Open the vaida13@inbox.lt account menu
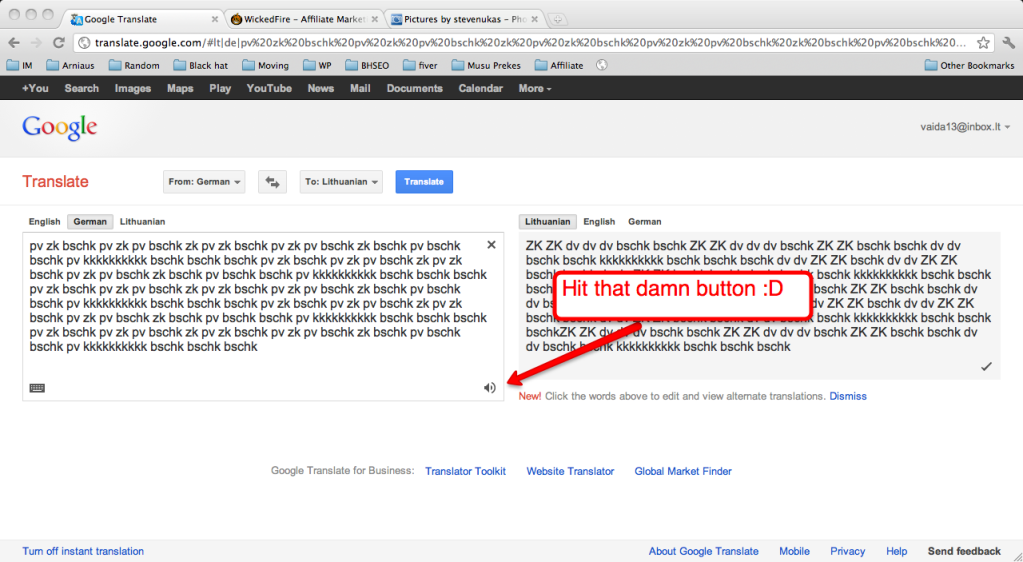The width and height of the screenshot is (1023, 562). tap(965, 127)
